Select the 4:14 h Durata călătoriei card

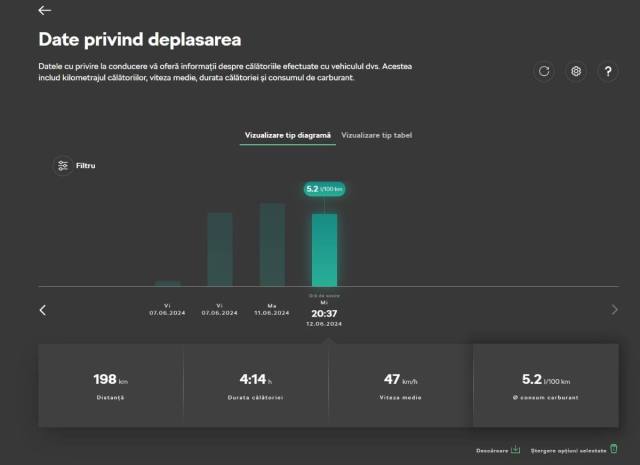tap(256, 385)
